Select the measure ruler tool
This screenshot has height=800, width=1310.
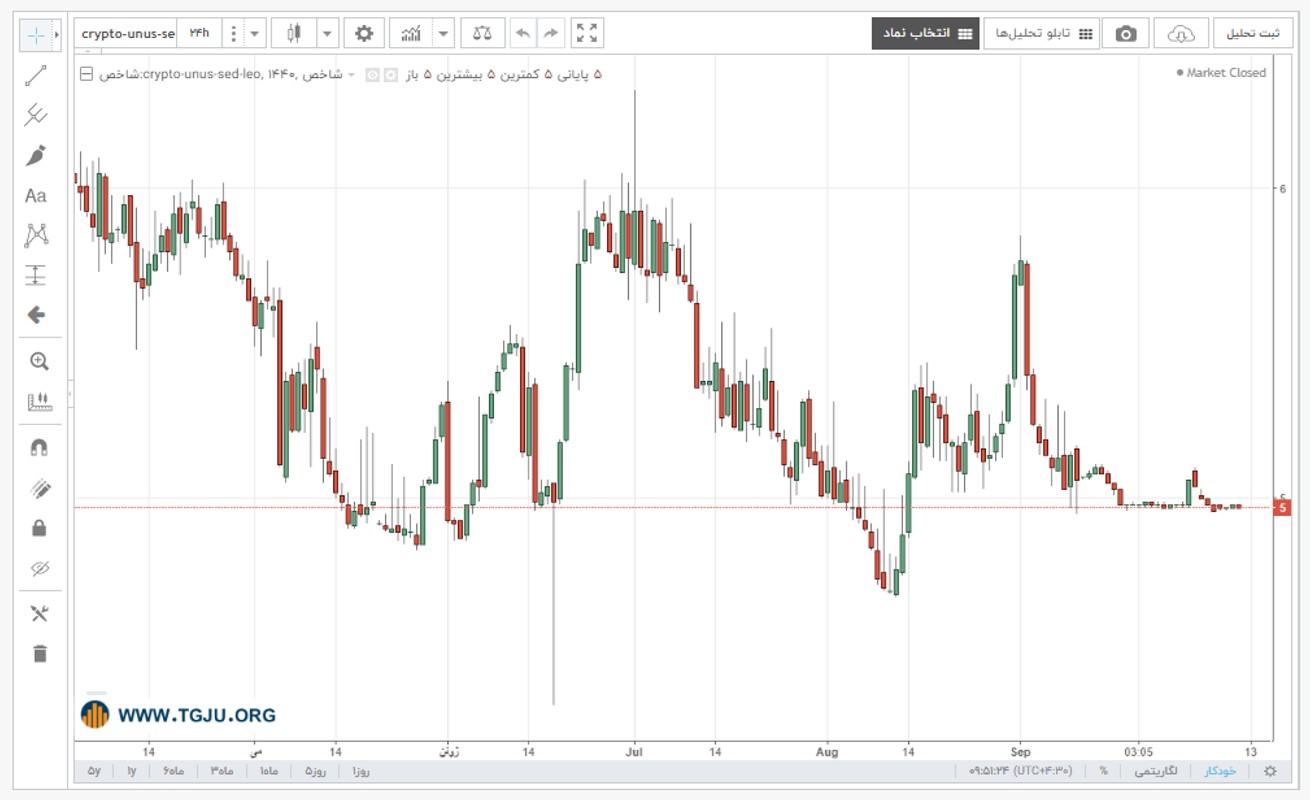(x=39, y=402)
